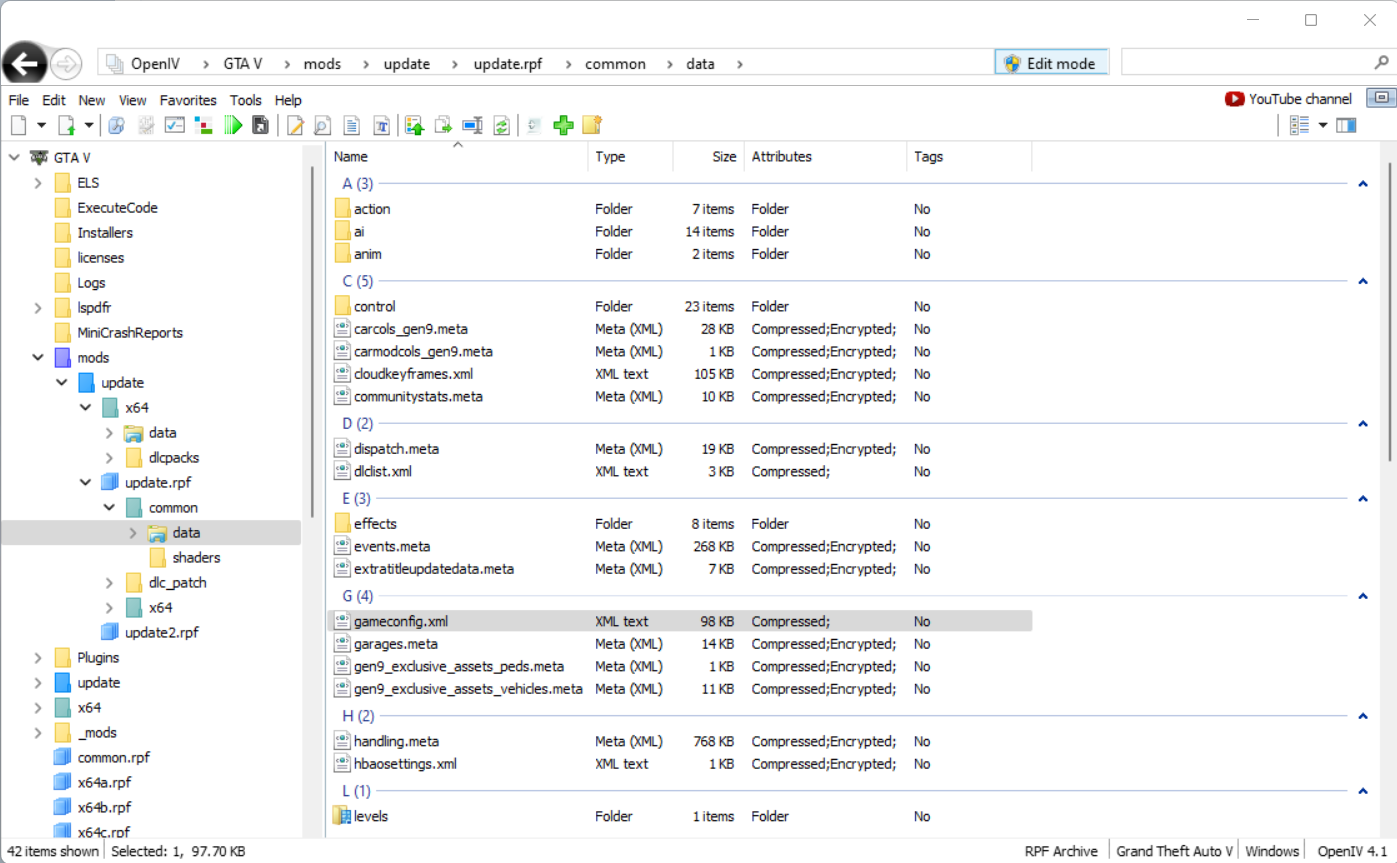Screen dimensions: 1397x863
Task: Collapse the mods node in tree
Action: [x=38, y=358]
